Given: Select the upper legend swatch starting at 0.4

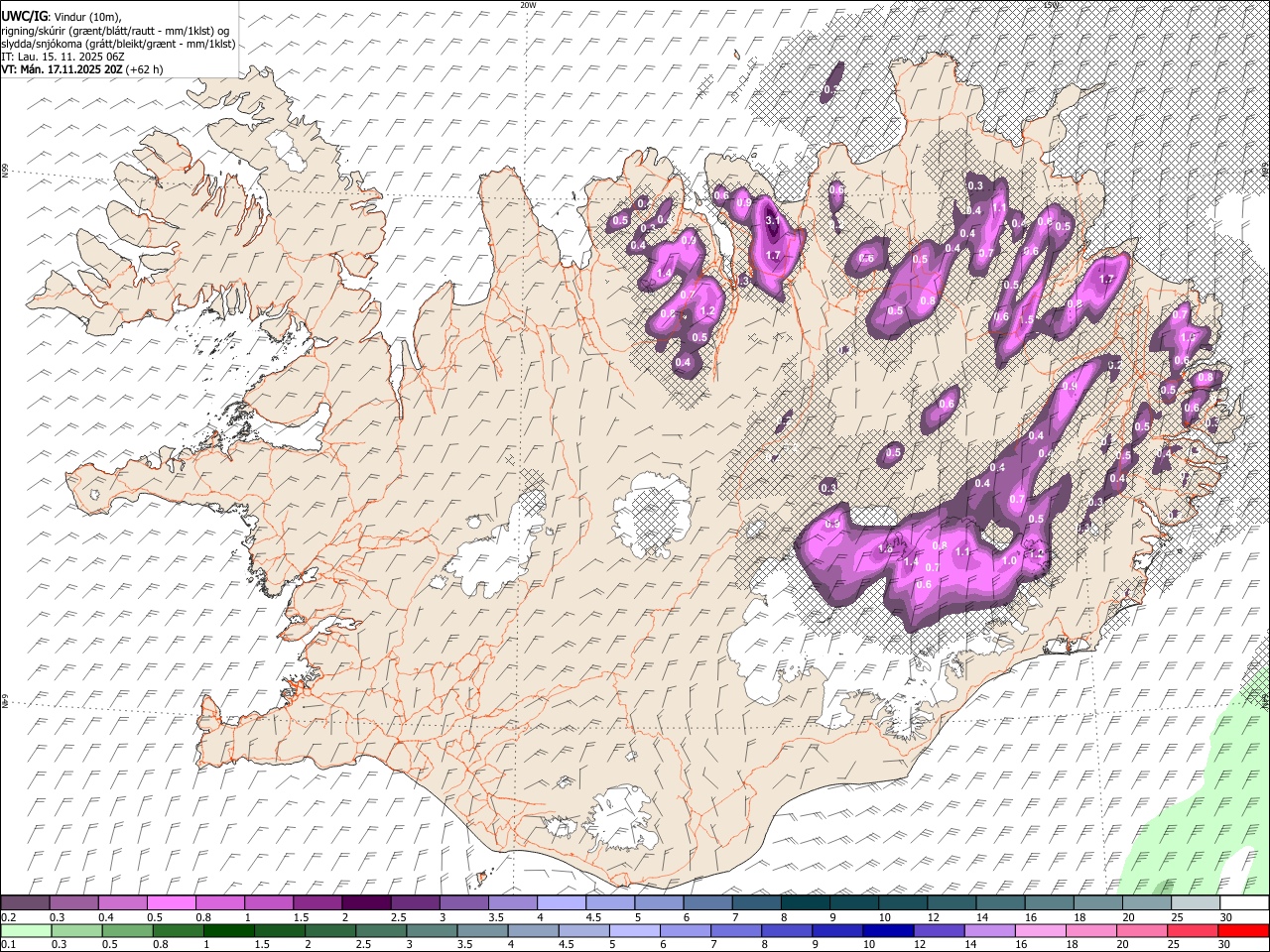Looking at the screenshot, I should [123, 903].
